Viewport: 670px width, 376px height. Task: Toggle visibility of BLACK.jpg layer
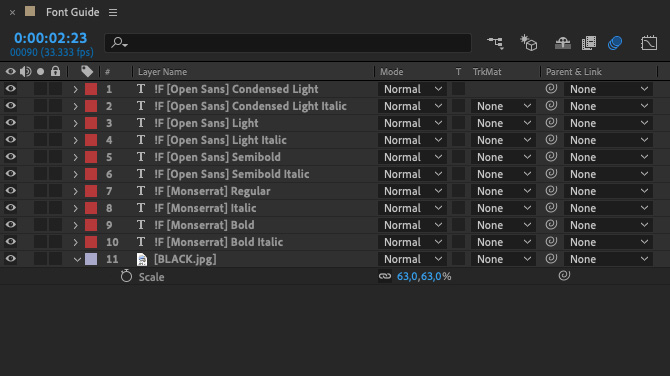10,259
